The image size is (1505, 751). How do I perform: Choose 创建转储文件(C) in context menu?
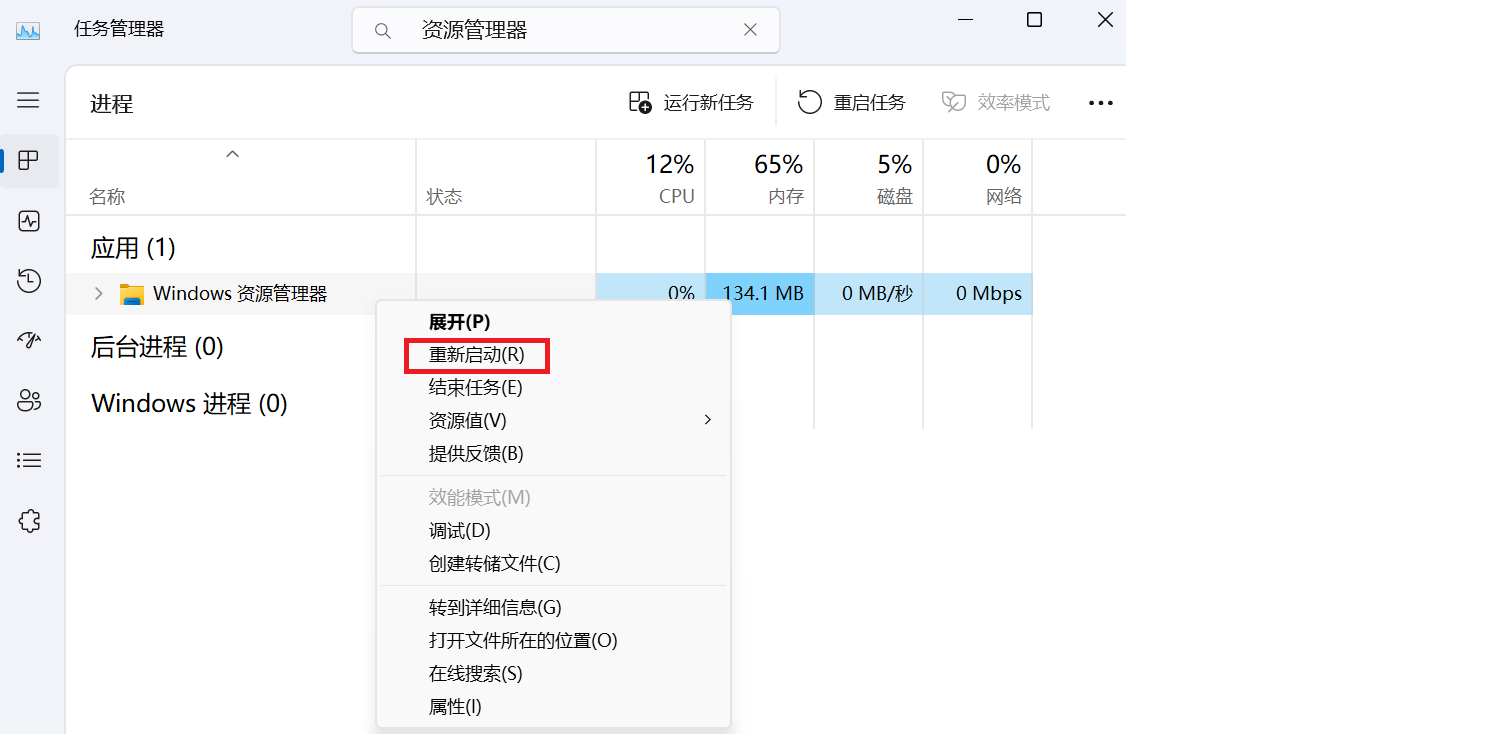click(494, 564)
